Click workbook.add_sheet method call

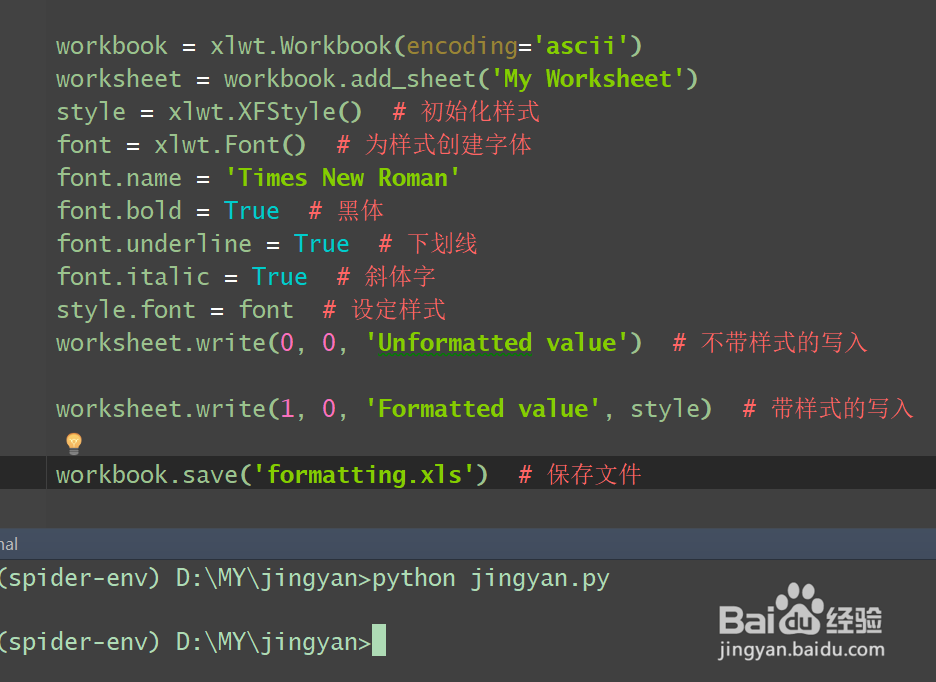350,79
